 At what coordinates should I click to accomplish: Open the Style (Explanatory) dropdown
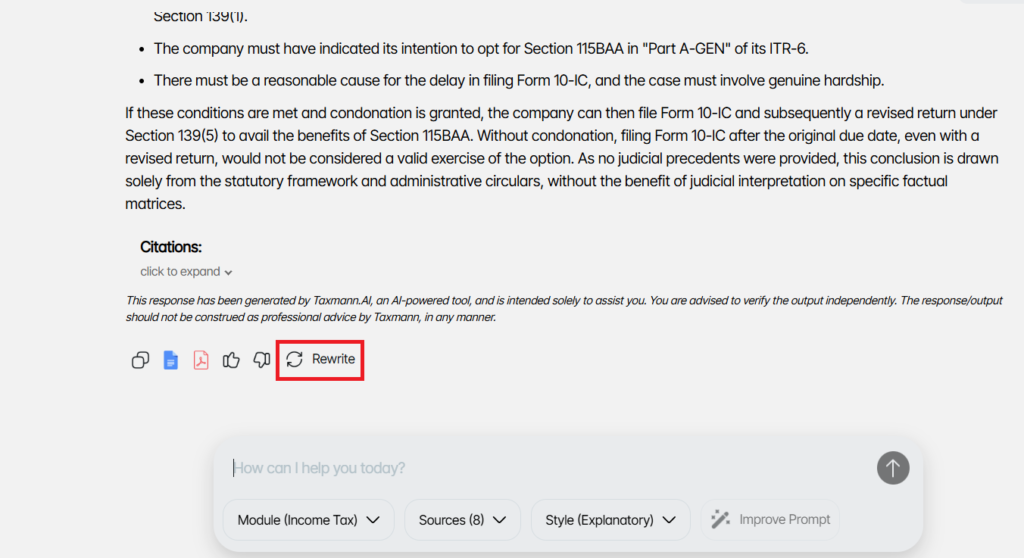coord(610,520)
